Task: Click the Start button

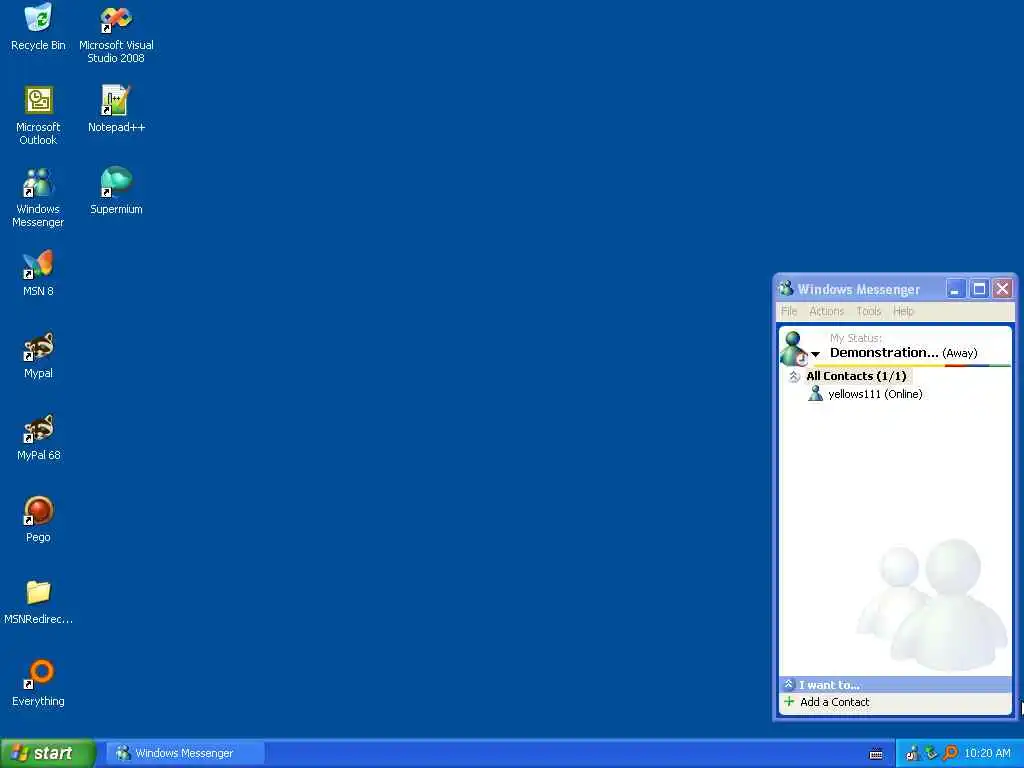Action: 48,753
